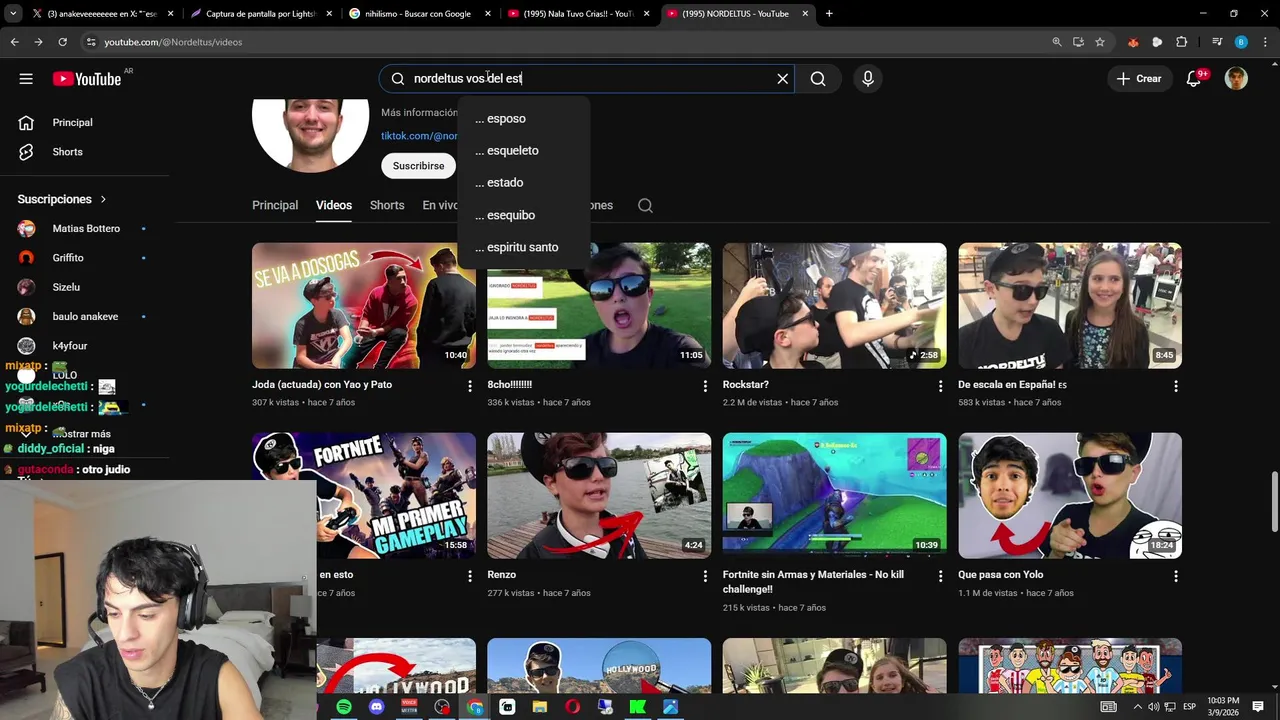The image size is (1280, 720).
Task: Click the address bar URL
Action: [173, 42]
